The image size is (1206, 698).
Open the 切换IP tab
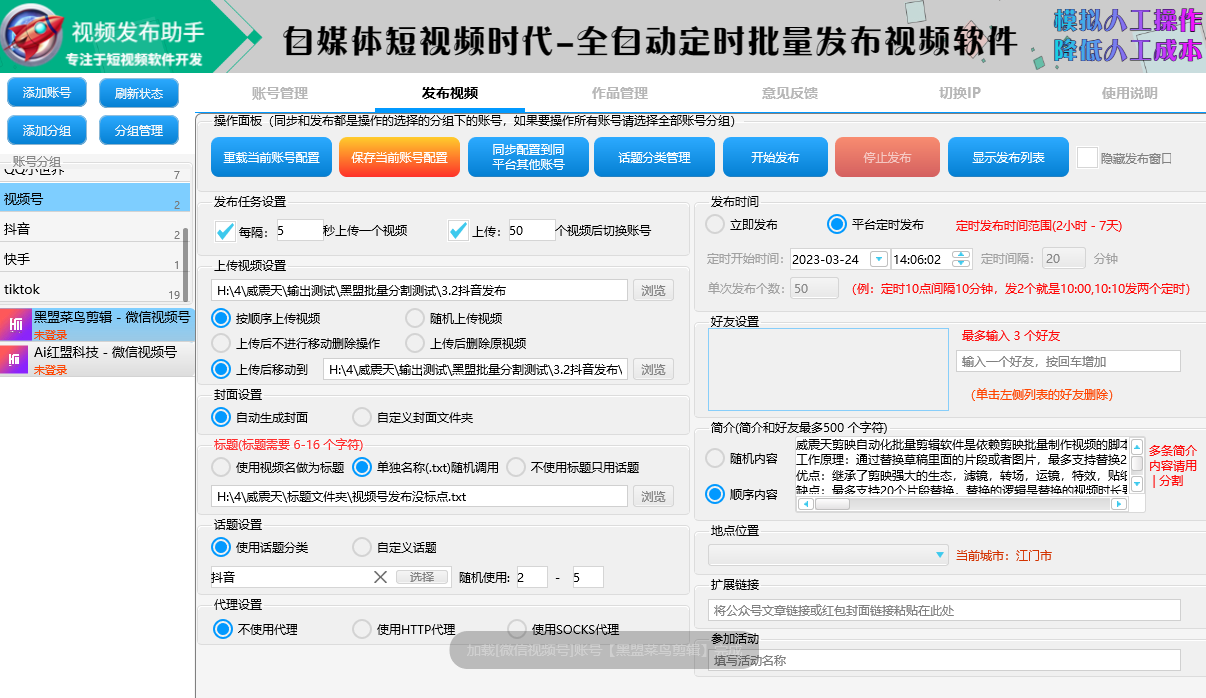tap(960, 93)
